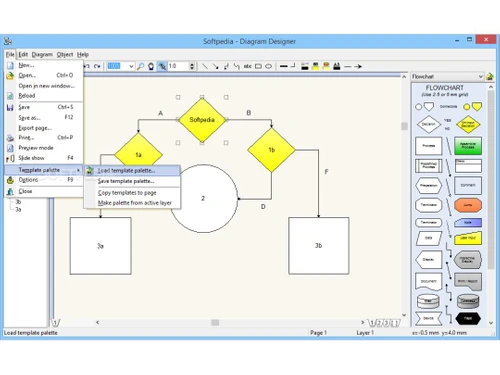Click the canvas vertical scroll-up arrow
500x375 pixels.
coord(404,77)
